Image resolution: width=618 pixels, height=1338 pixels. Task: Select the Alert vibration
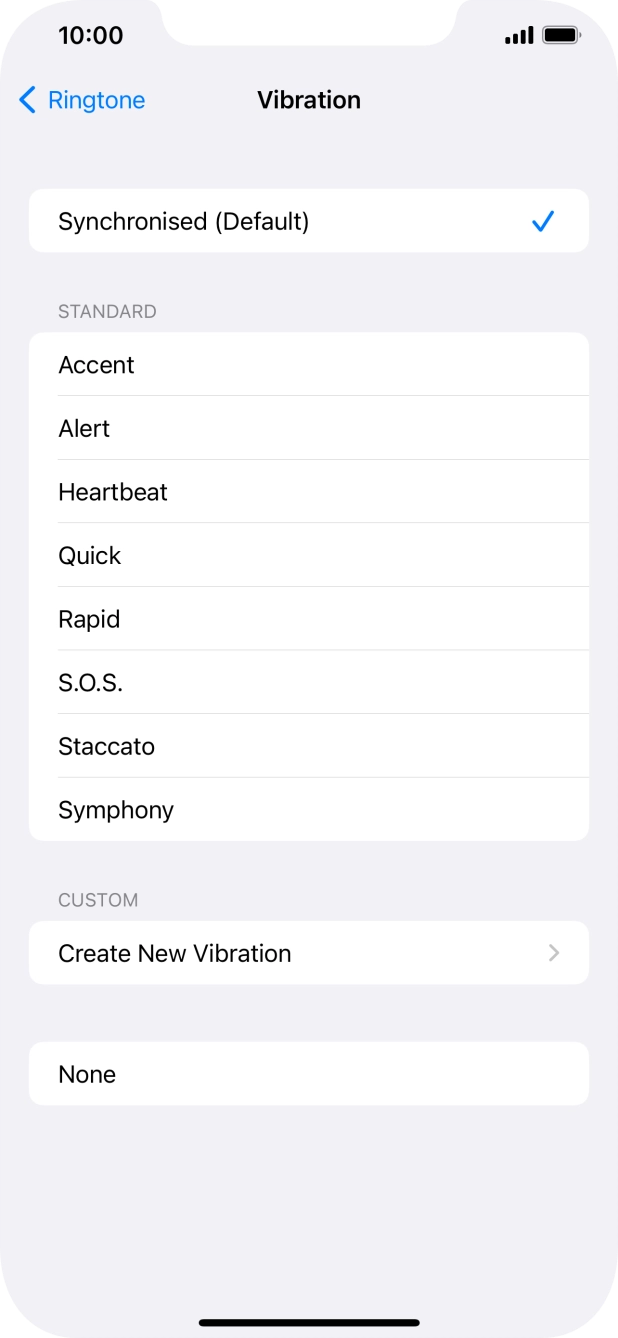pyautogui.click(x=84, y=428)
